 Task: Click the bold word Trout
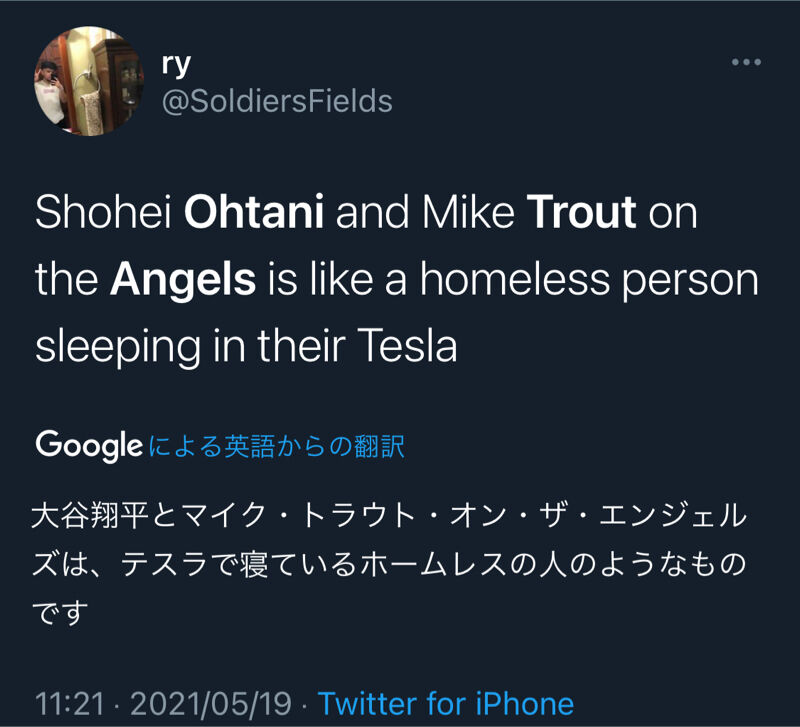pos(581,213)
